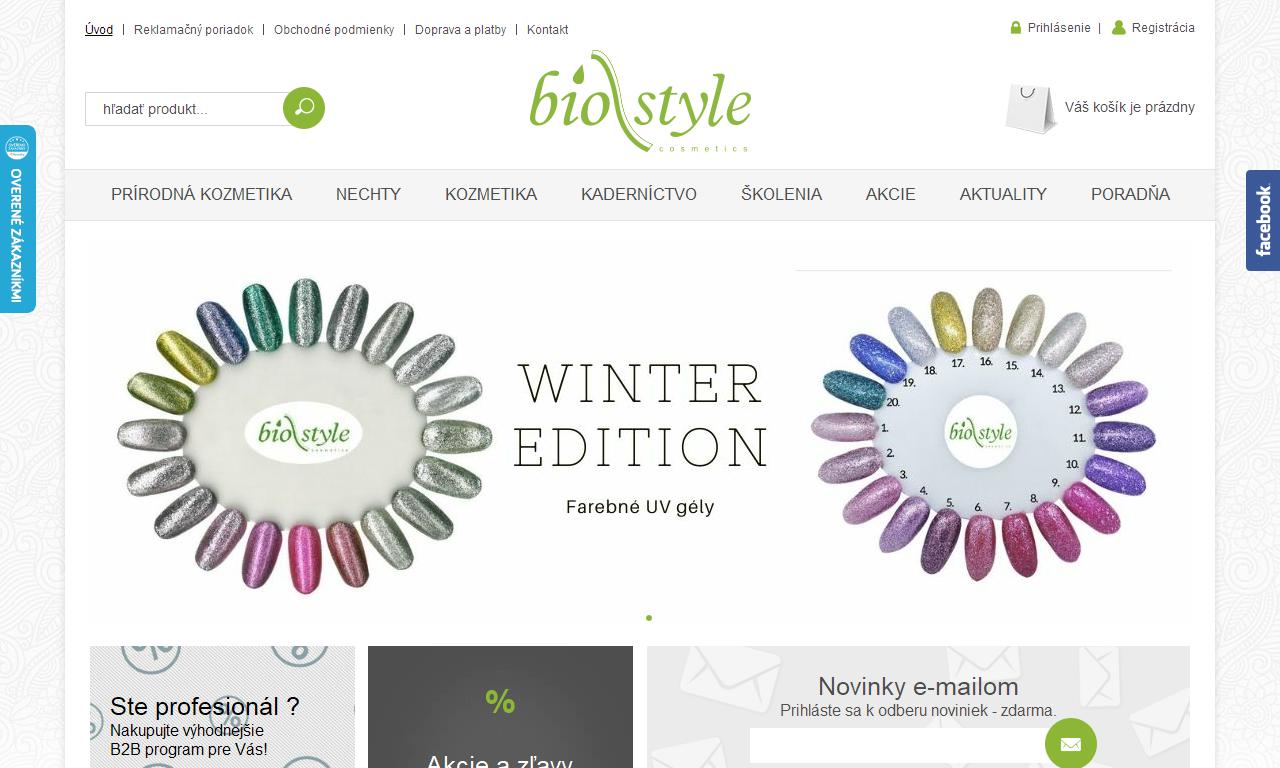
Task: Click the green search magnifier button
Action: click(x=304, y=108)
